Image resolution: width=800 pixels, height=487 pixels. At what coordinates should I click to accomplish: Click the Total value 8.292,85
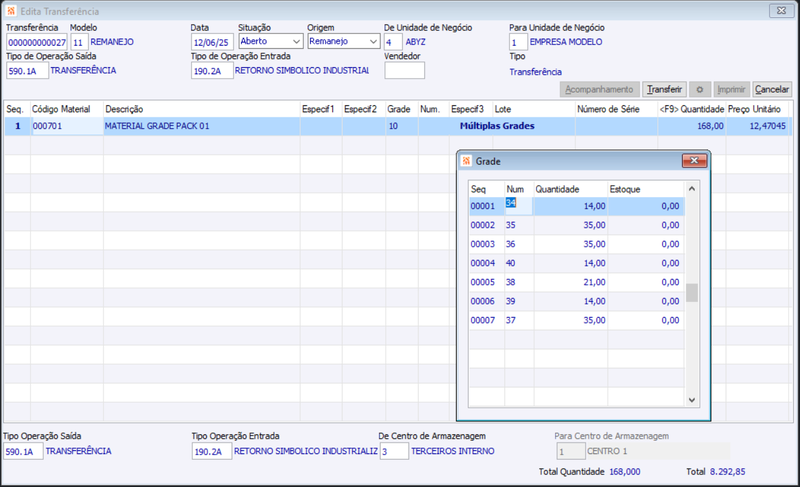click(728, 472)
